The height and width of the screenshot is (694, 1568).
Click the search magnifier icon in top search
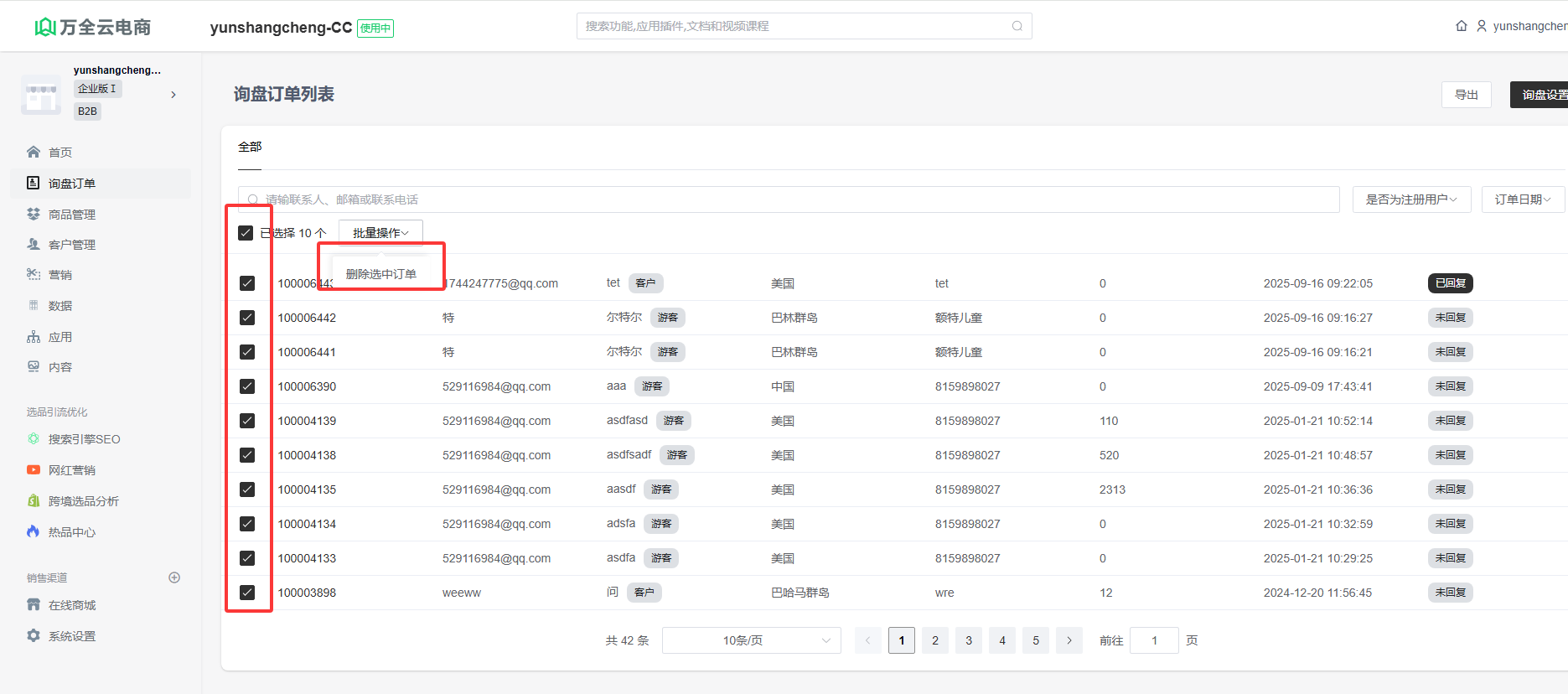click(1017, 26)
